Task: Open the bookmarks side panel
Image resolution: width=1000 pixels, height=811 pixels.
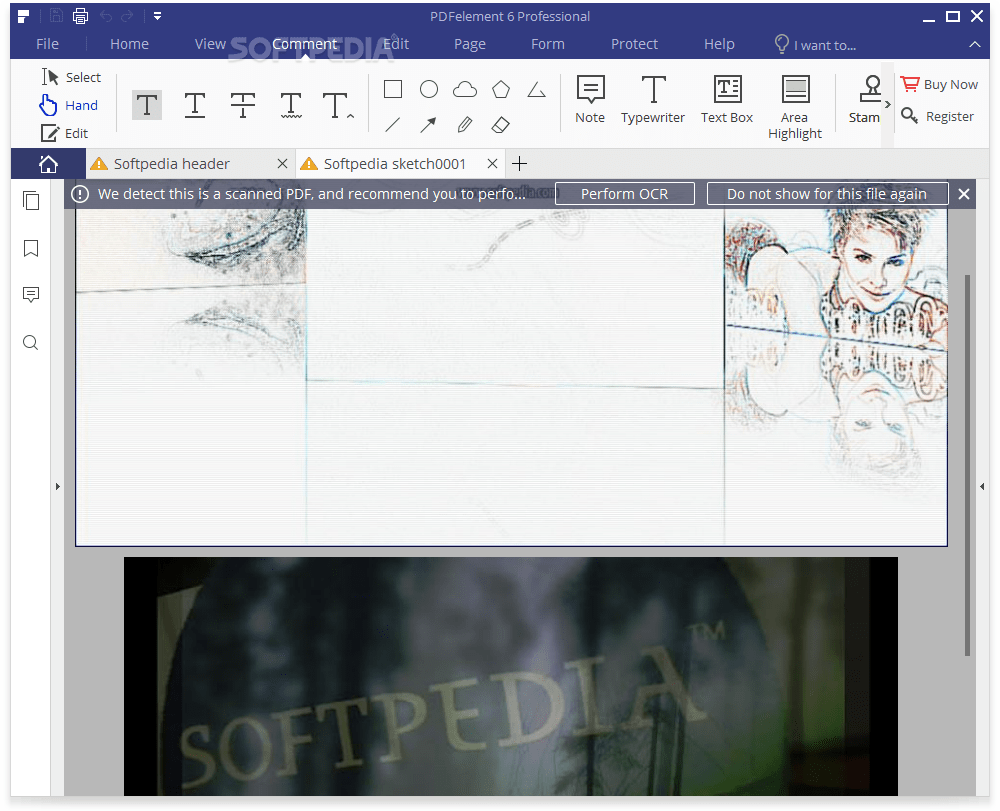Action: (x=31, y=248)
